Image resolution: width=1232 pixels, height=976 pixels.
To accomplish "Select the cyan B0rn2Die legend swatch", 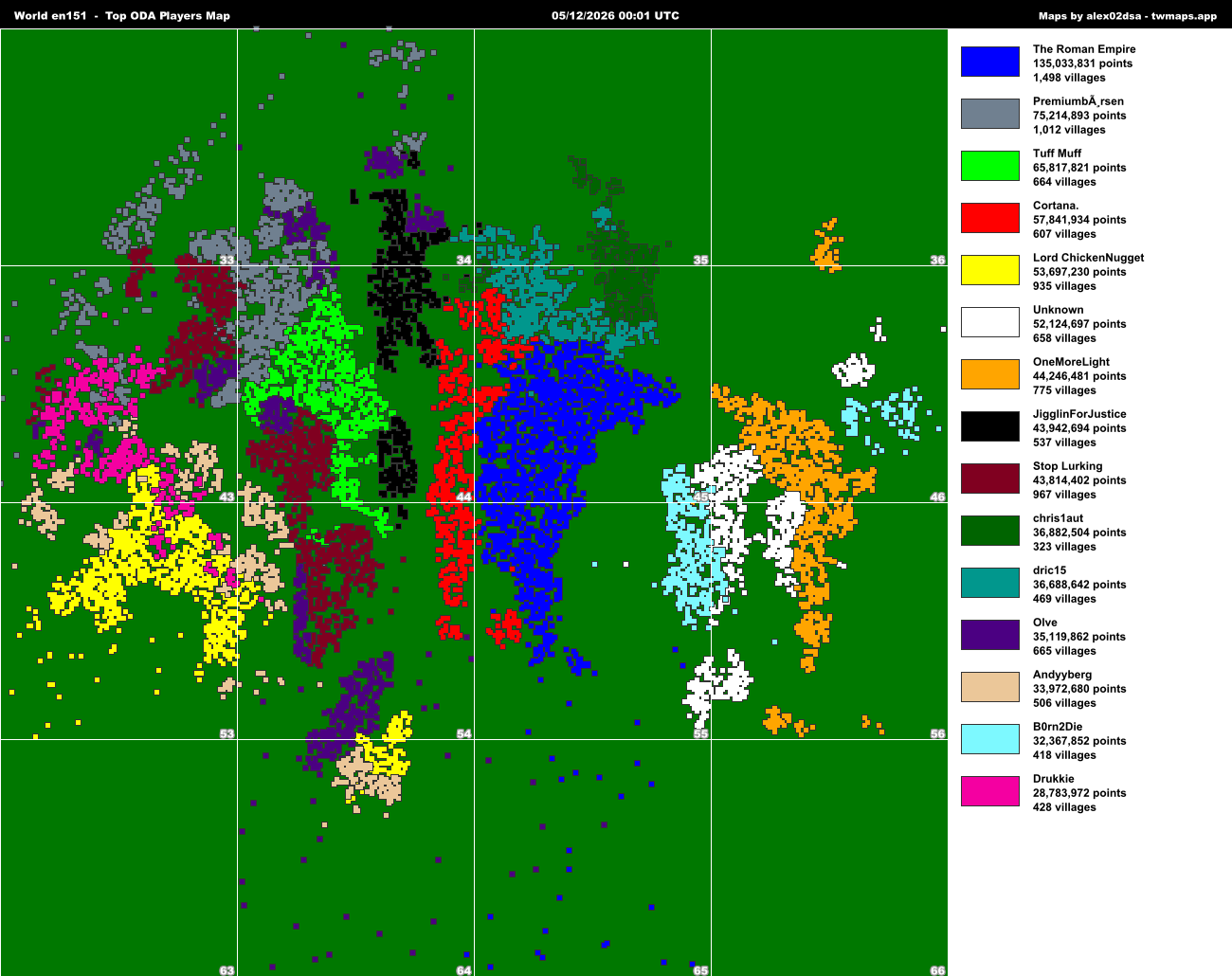I will [990, 739].
